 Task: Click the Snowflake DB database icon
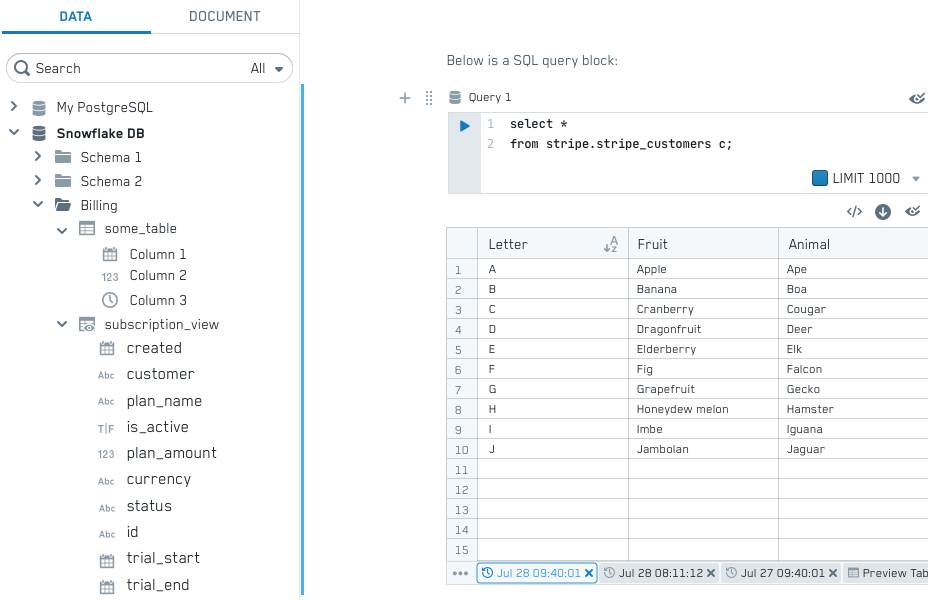click(x=39, y=133)
